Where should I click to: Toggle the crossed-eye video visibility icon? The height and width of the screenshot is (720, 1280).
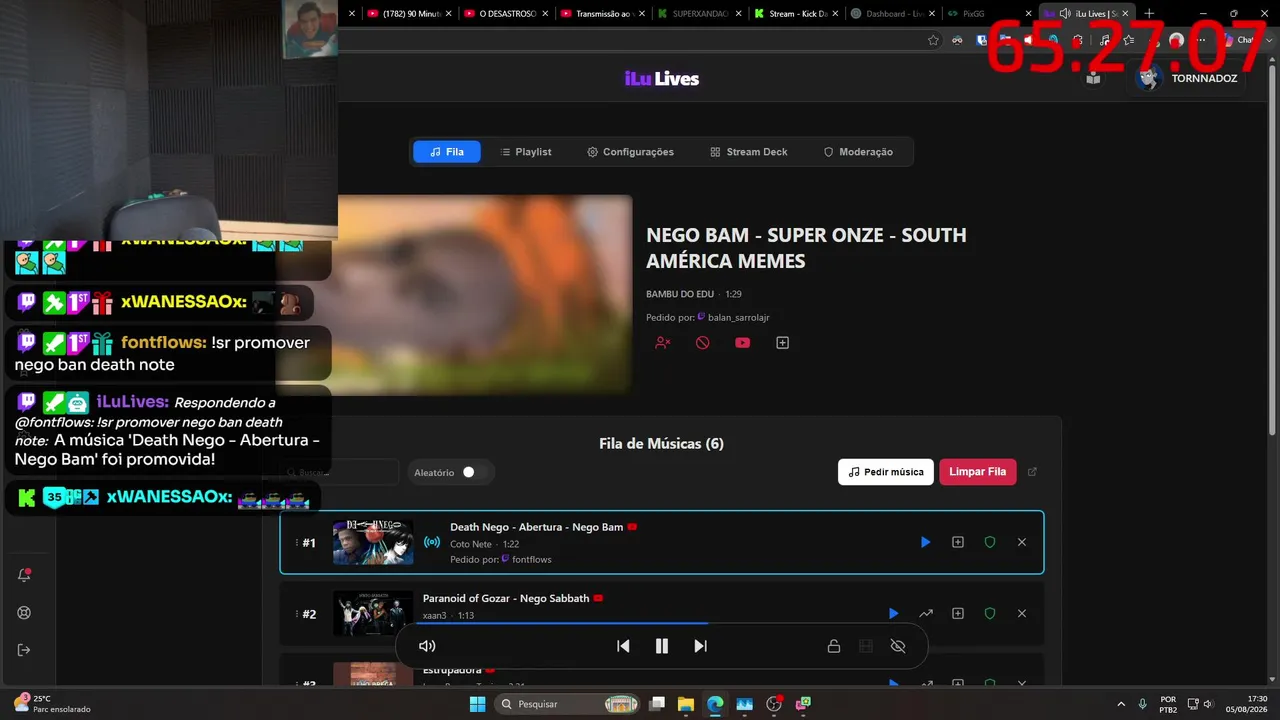pos(898,646)
